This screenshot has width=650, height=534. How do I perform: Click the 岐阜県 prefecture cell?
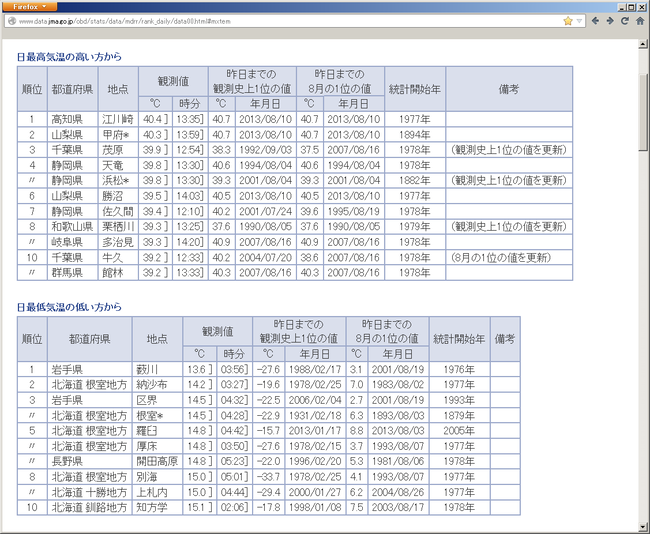pos(73,242)
